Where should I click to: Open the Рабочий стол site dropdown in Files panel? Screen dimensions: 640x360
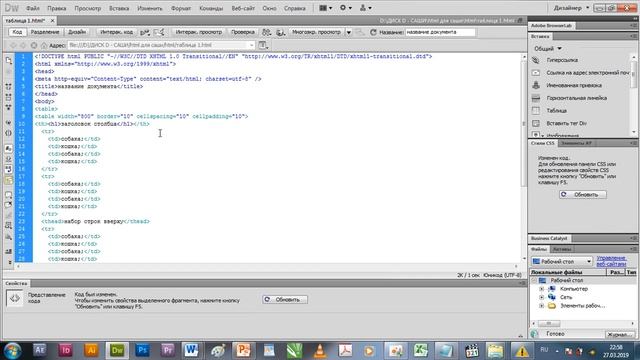click(x=561, y=261)
